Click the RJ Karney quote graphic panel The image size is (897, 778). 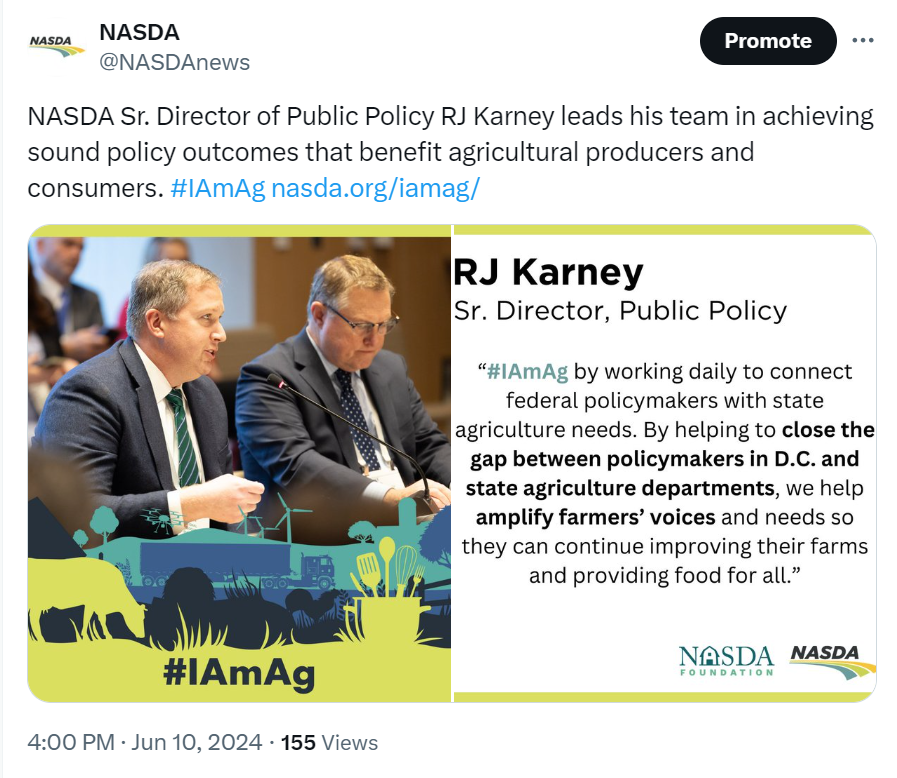(x=665, y=463)
